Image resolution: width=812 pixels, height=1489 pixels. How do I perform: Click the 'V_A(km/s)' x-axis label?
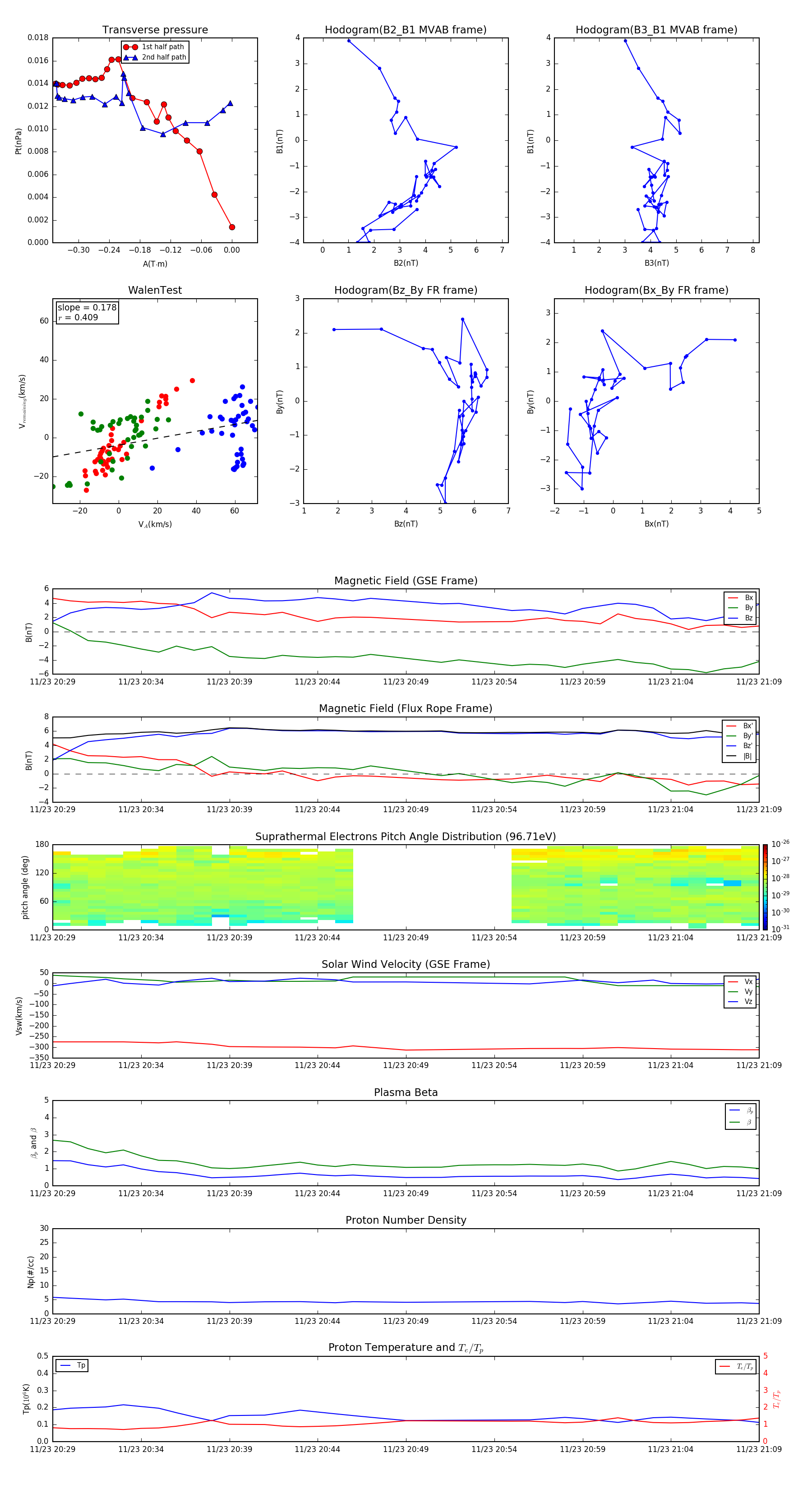155,524
